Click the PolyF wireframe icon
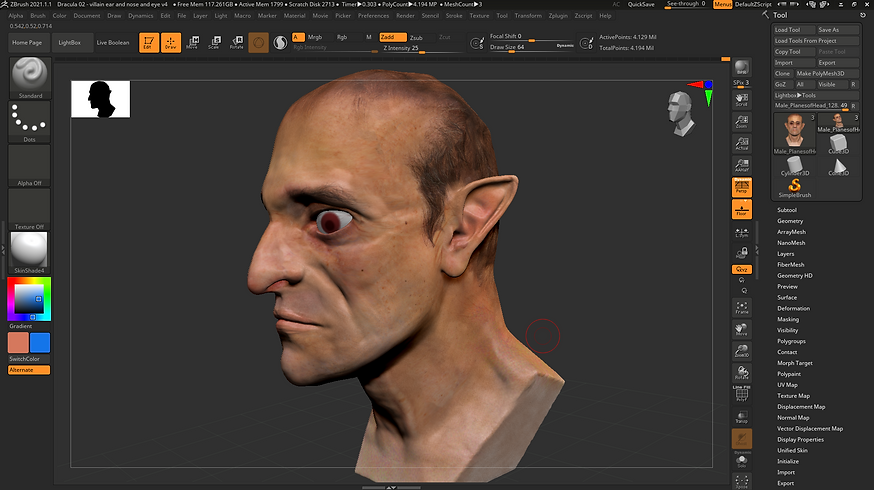 [x=741, y=394]
